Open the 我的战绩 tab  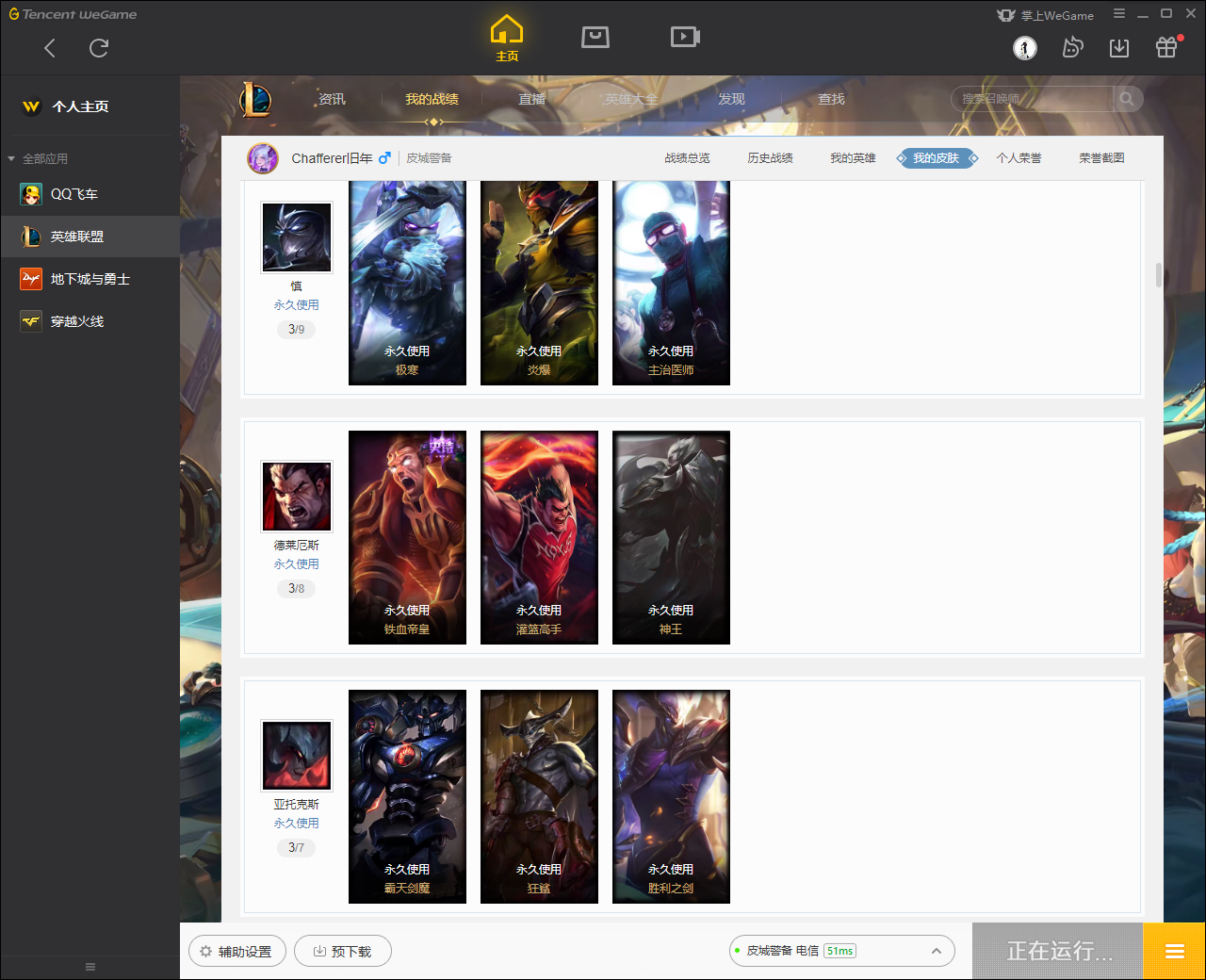pos(432,99)
